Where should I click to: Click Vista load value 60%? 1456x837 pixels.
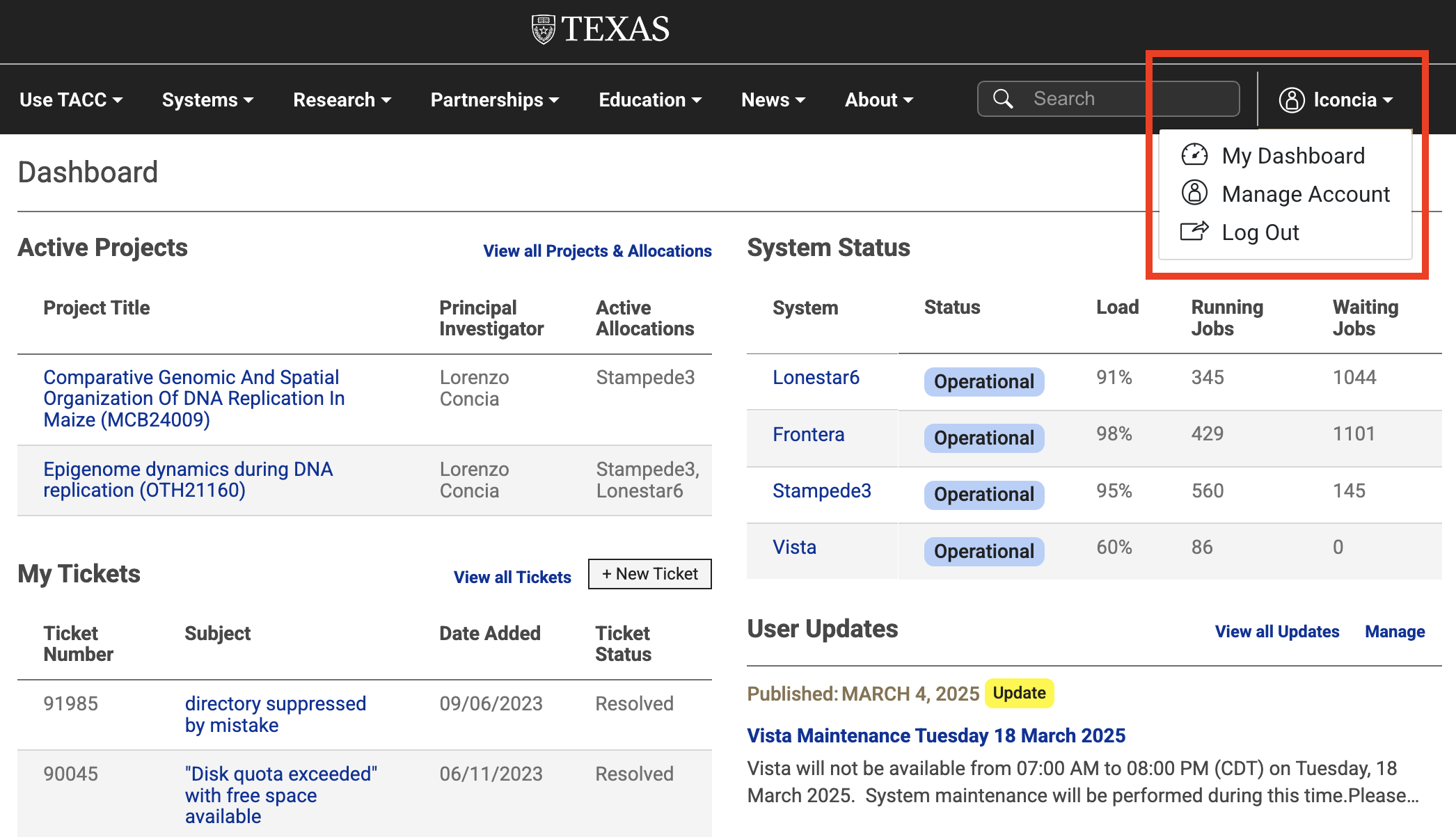click(1114, 547)
